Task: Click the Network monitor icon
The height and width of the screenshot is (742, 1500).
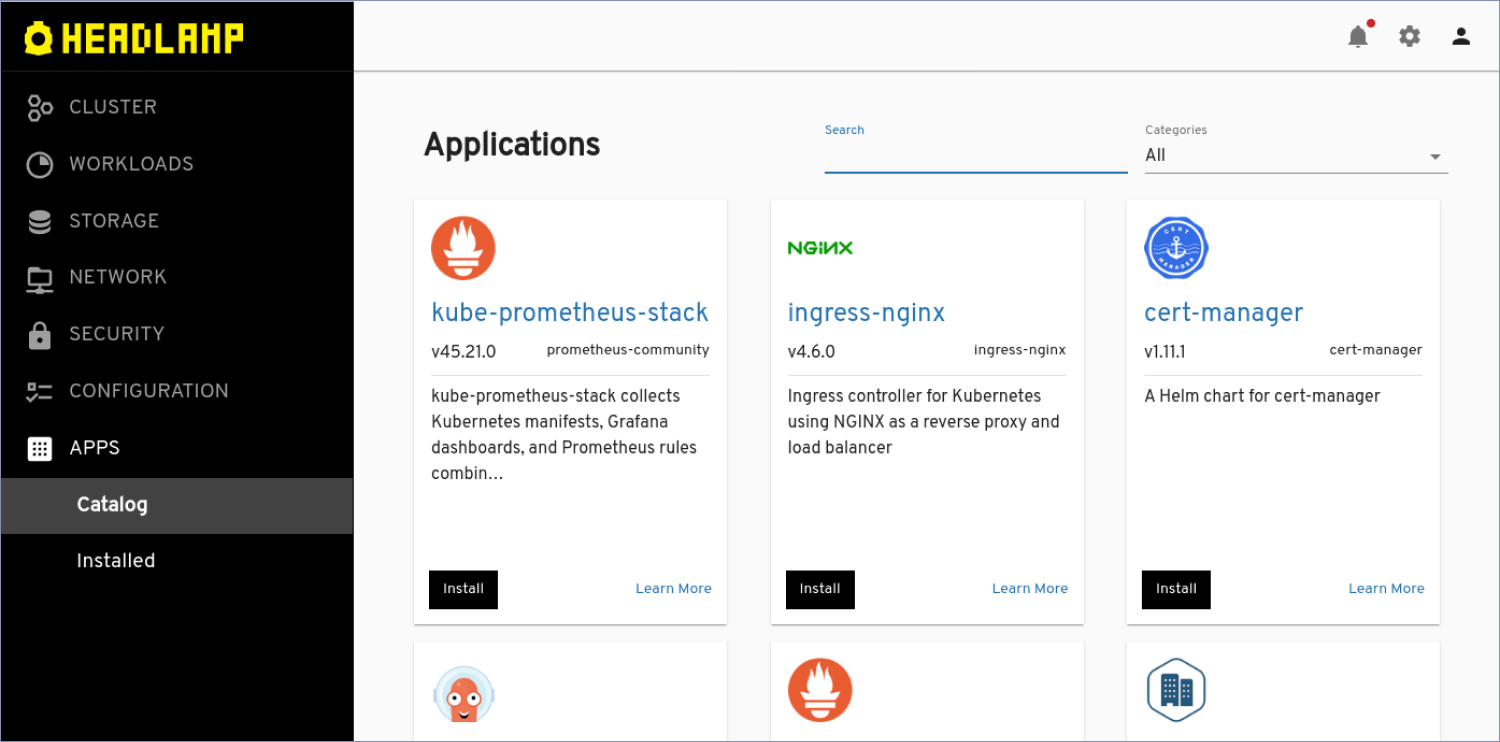Action: click(x=40, y=278)
